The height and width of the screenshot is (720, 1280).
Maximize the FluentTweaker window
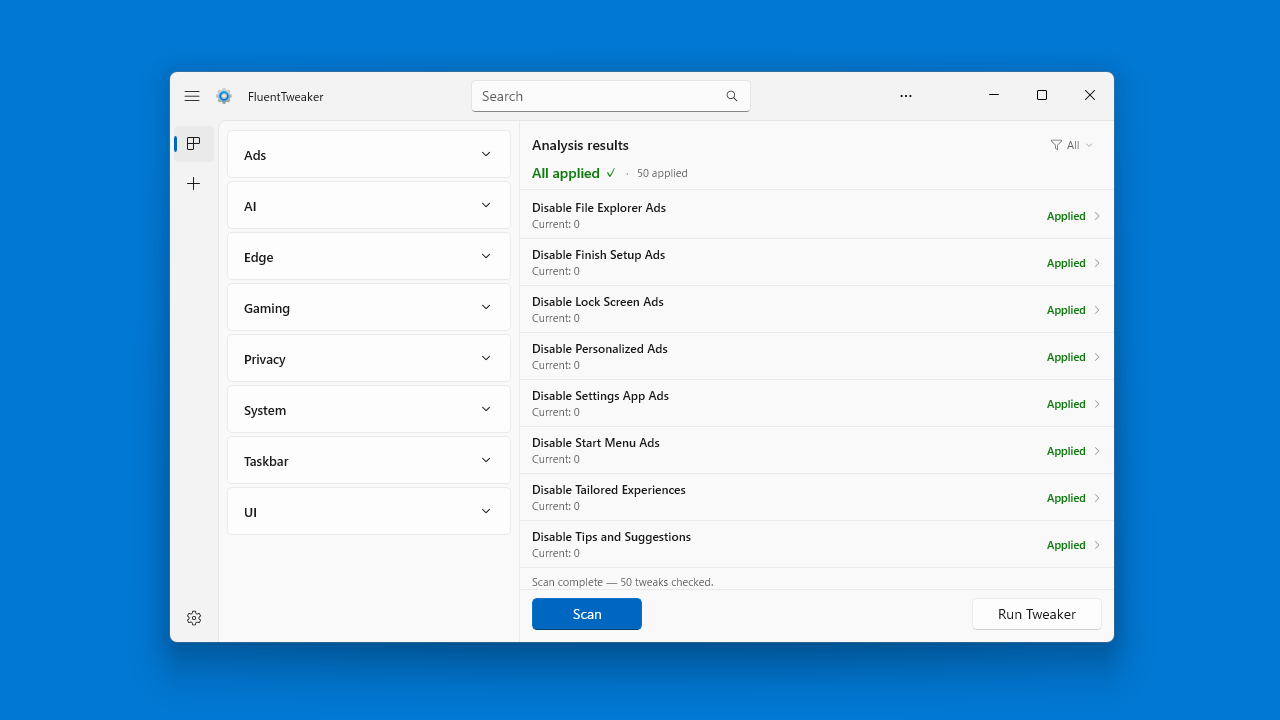click(1042, 95)
